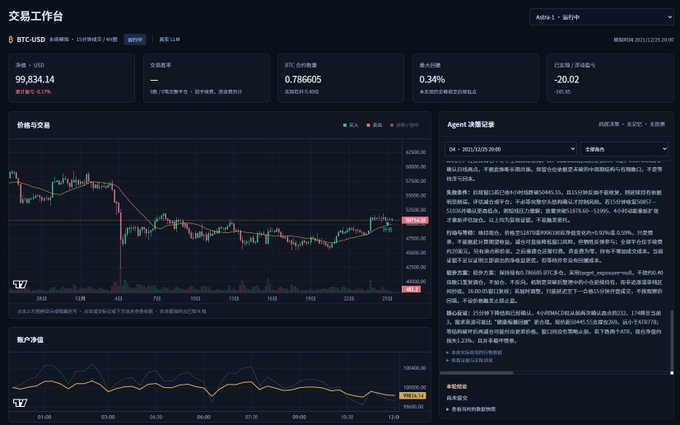Click the yellow 99834.14 label on net value axis
Viewport: 680px width, 425px height.
pyautogui.click(x=412, y=396)
